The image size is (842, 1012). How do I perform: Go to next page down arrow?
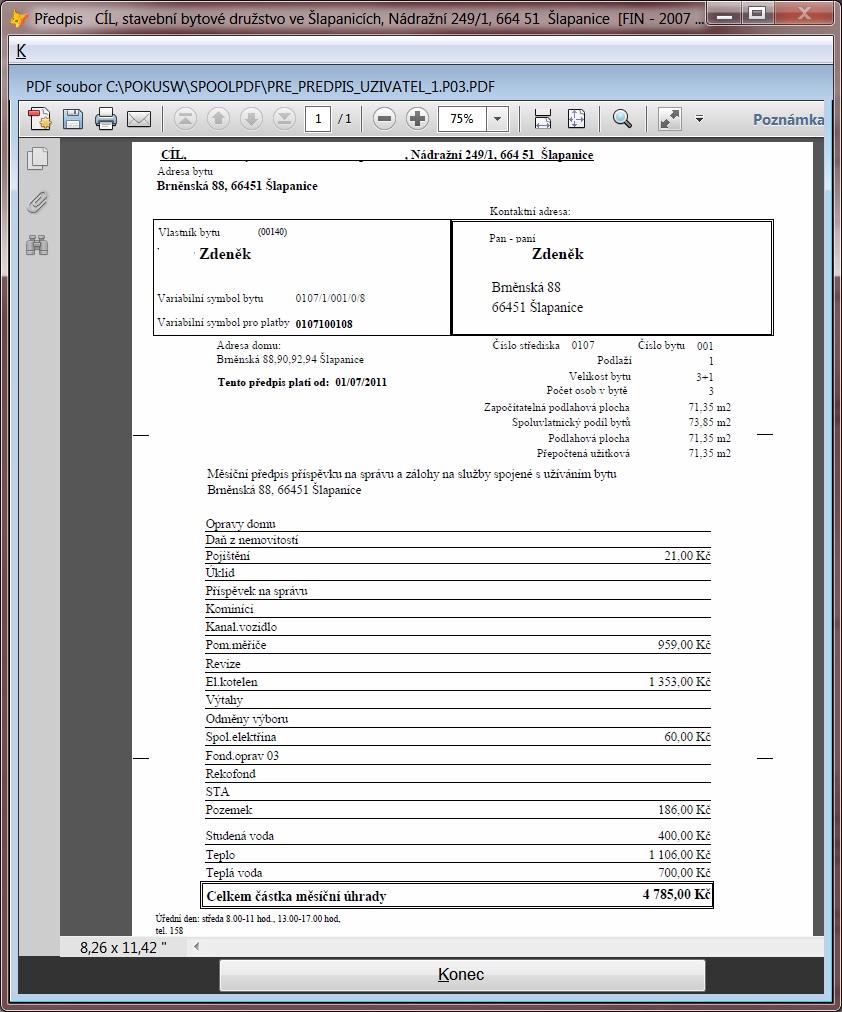click(x=251, y=119)
